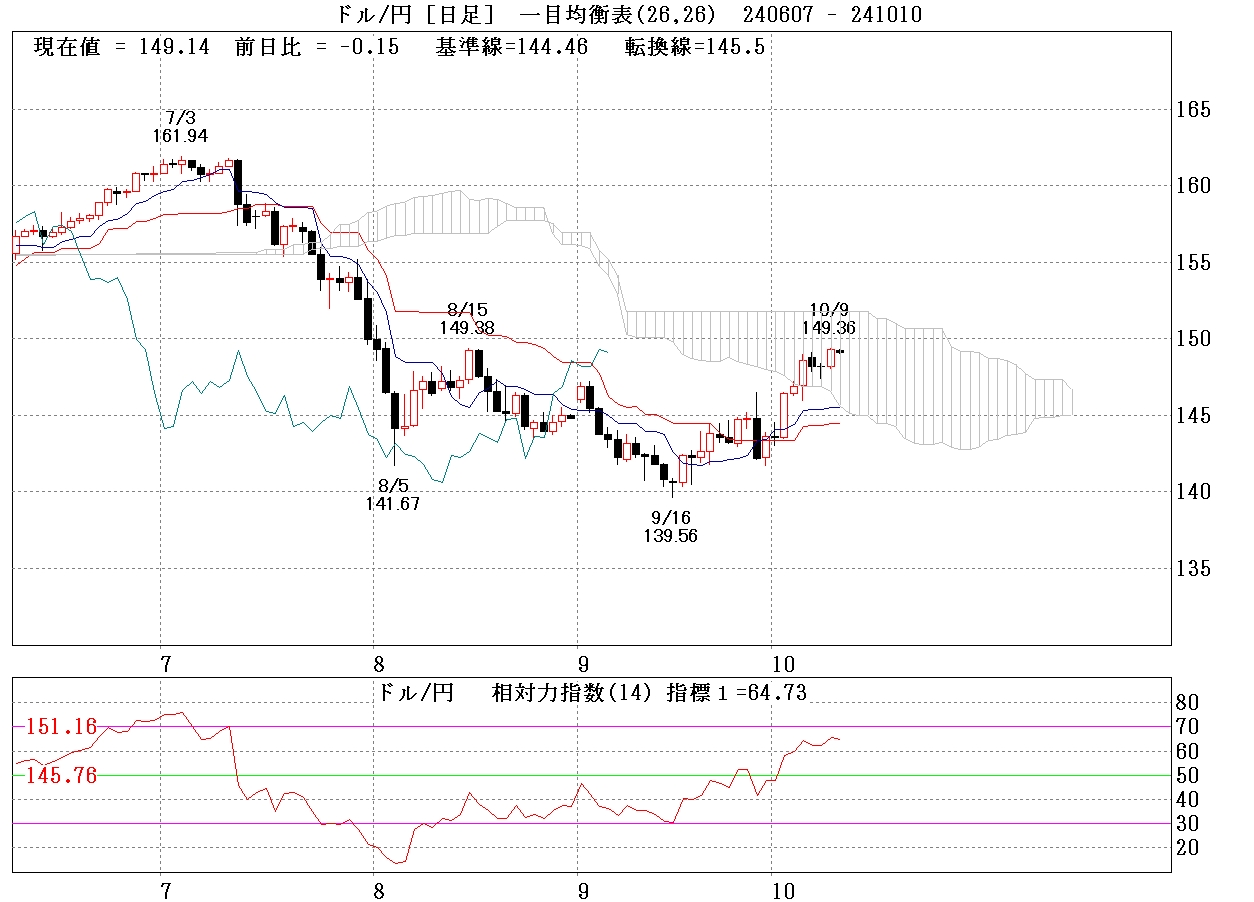Click the 10/9 high label 149.36
The height and width of the screenshot is (902, 1254).
pyautogui.click(x=829, y=327)
